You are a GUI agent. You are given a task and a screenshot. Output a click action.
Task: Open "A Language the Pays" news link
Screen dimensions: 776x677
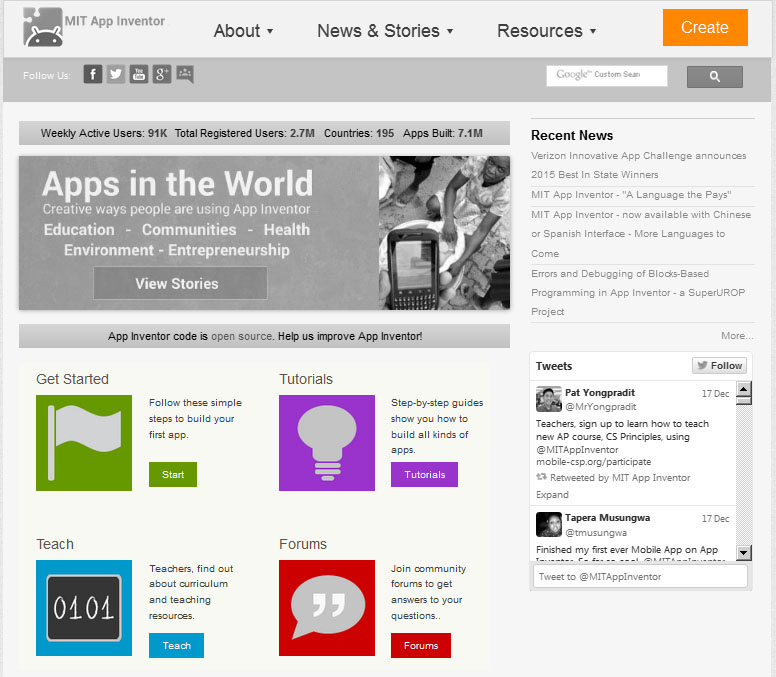tap(631, 194)
